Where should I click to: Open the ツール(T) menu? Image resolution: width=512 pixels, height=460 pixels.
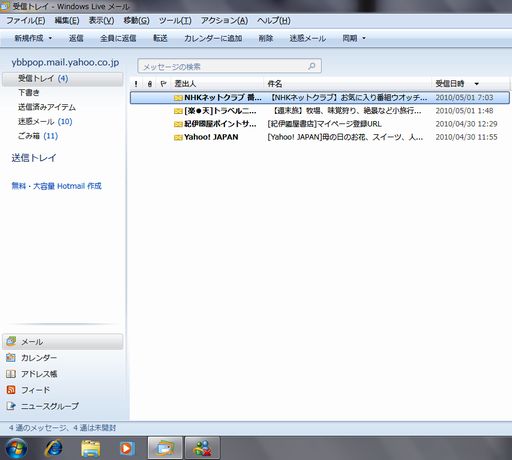[x=175, y=21]
